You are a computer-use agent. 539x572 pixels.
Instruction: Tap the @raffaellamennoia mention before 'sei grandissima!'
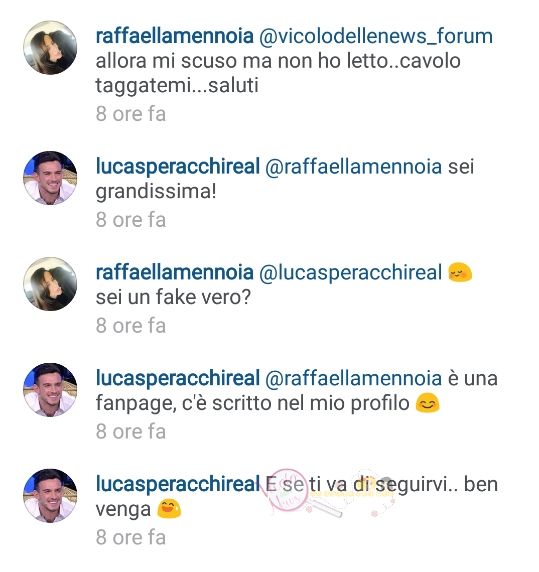[x=353, y=167]
